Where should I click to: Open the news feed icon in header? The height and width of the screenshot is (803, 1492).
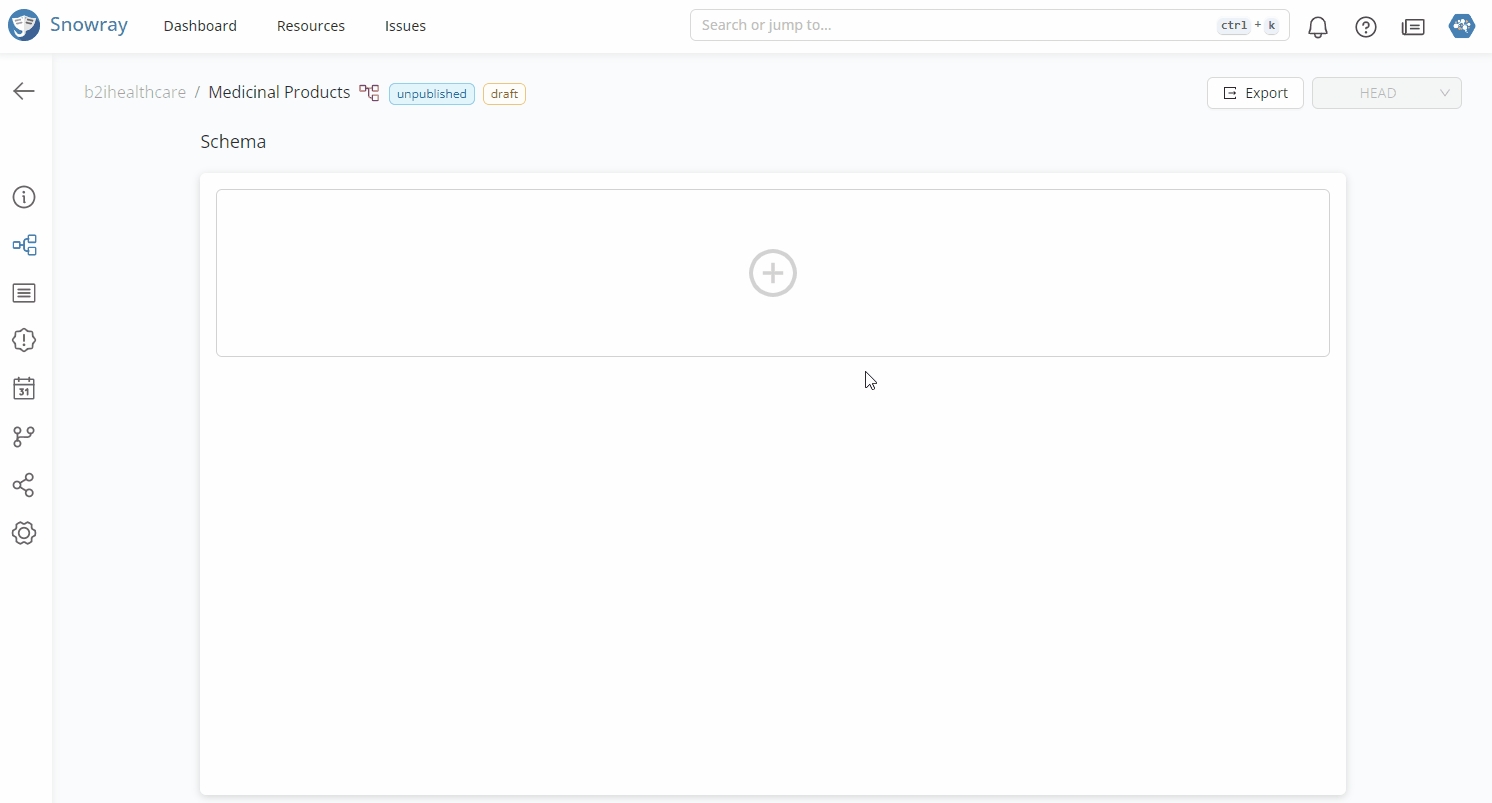click(x=1413, y=27)
